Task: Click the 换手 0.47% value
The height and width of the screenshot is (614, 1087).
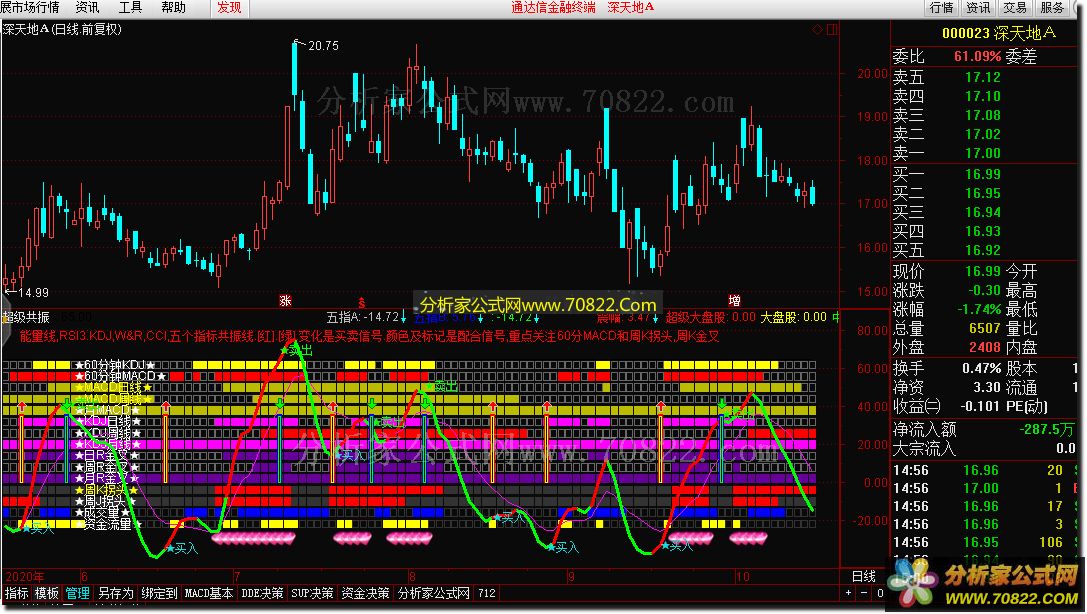Action: pyautogui.click(x=982, y=368)
